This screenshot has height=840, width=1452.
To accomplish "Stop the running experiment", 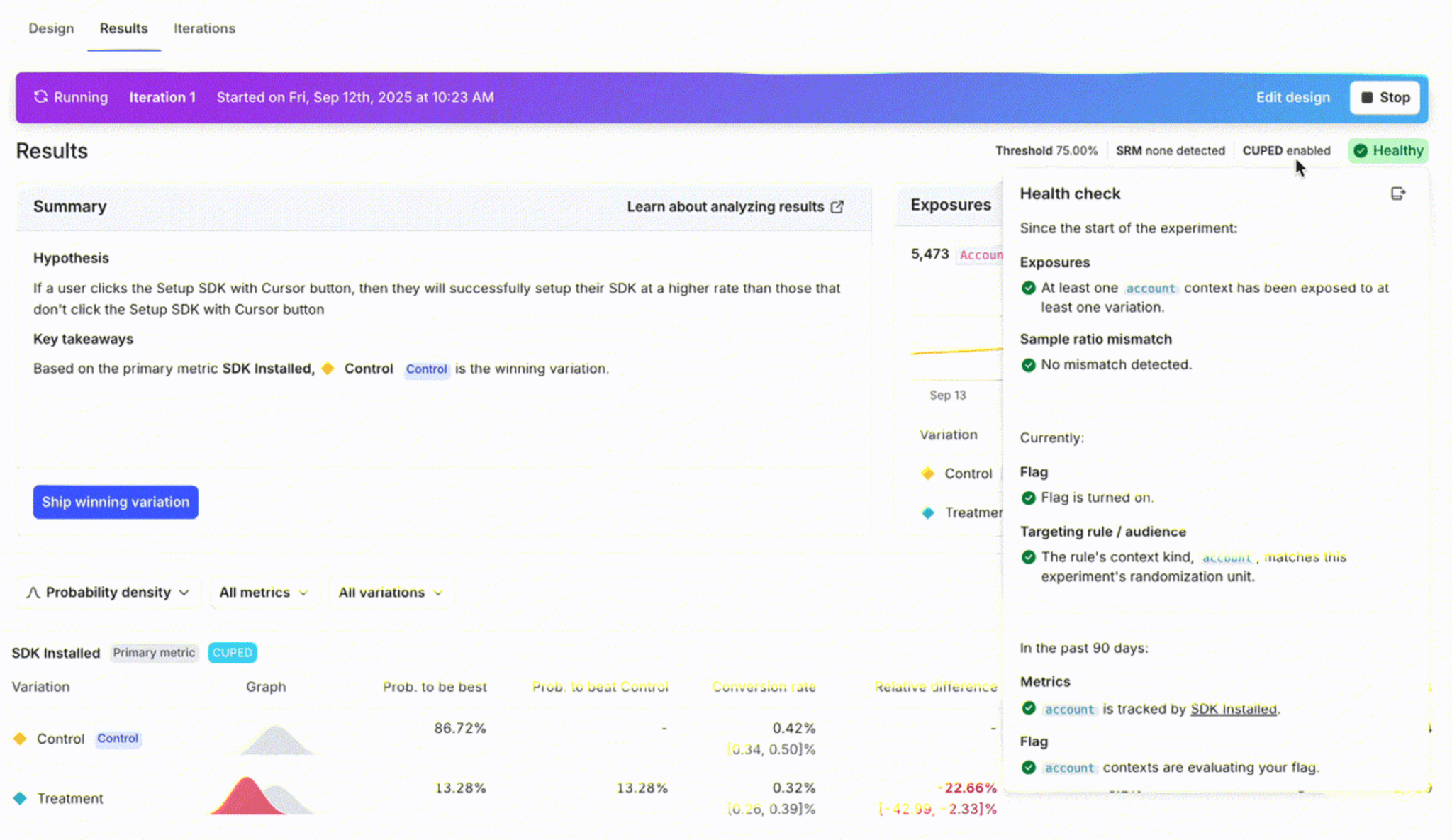I will 1385,98.
